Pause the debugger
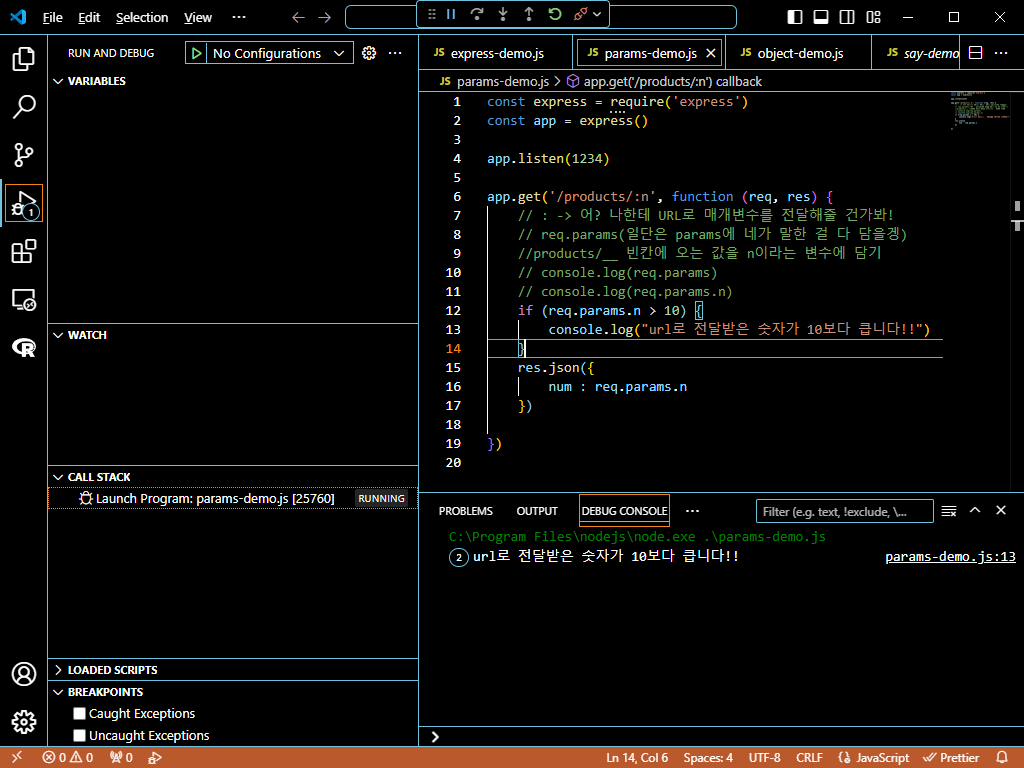The height and width of the screenshot is (768, 1024). pyautogui.click(x=451, y=14)
